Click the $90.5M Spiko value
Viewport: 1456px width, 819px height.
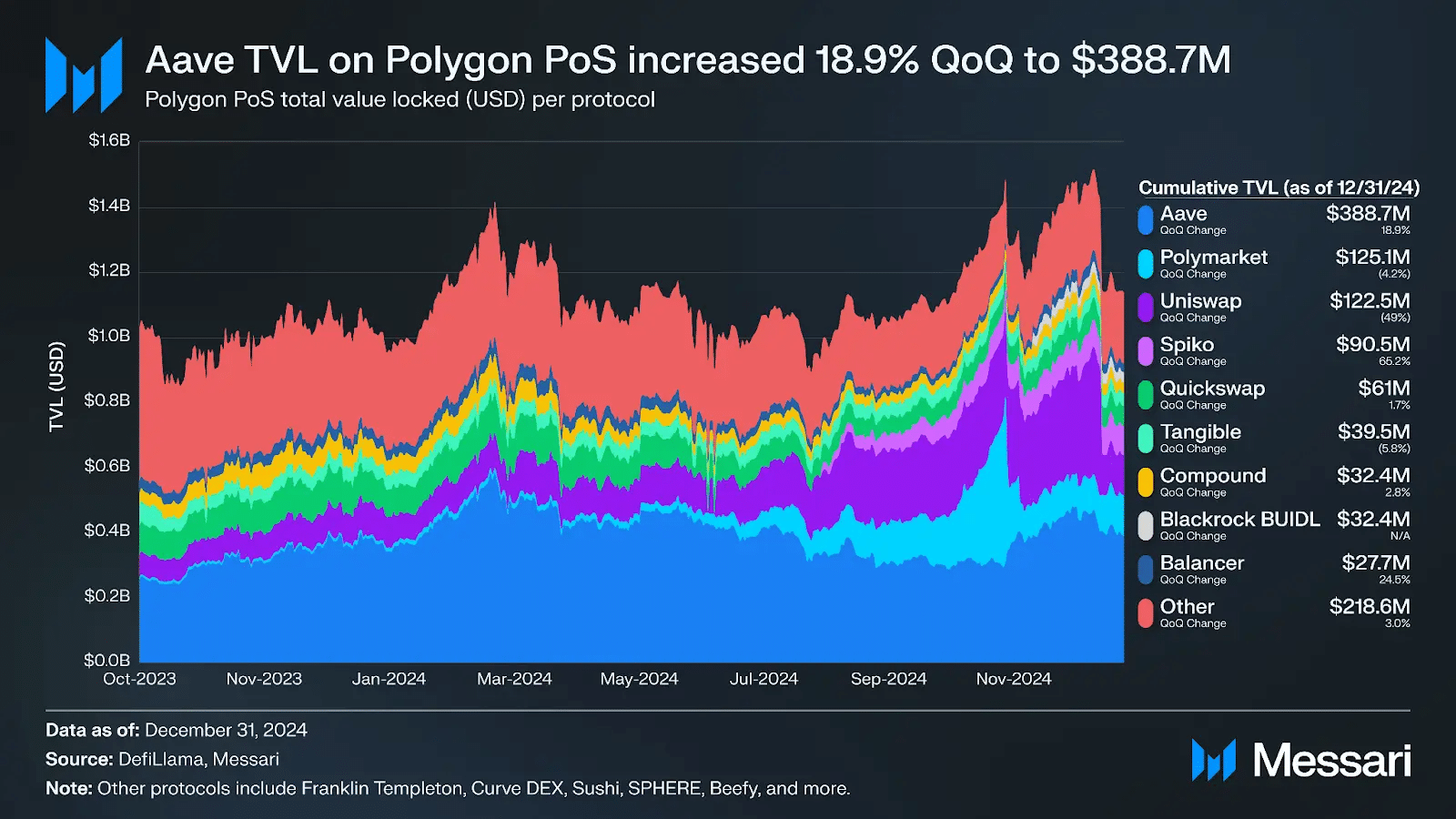pyautogui.click(x=1373, y=345)
